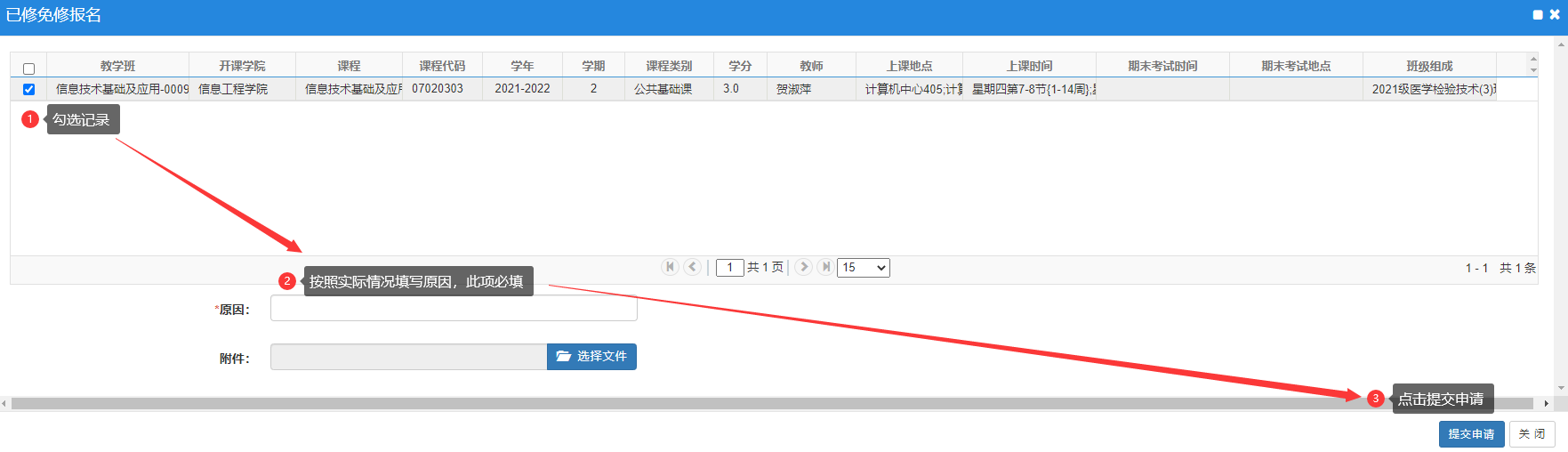This screenshot has height=452, width=1568.
Task: Select the 3.0 credits cell
Action: click(740, 89)
